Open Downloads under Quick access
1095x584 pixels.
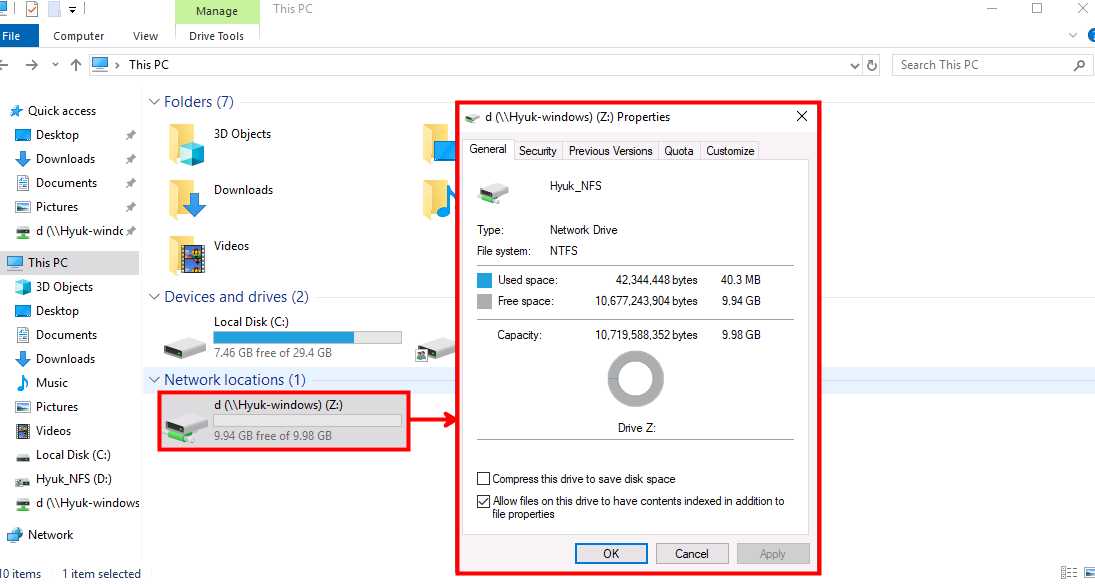65,159
